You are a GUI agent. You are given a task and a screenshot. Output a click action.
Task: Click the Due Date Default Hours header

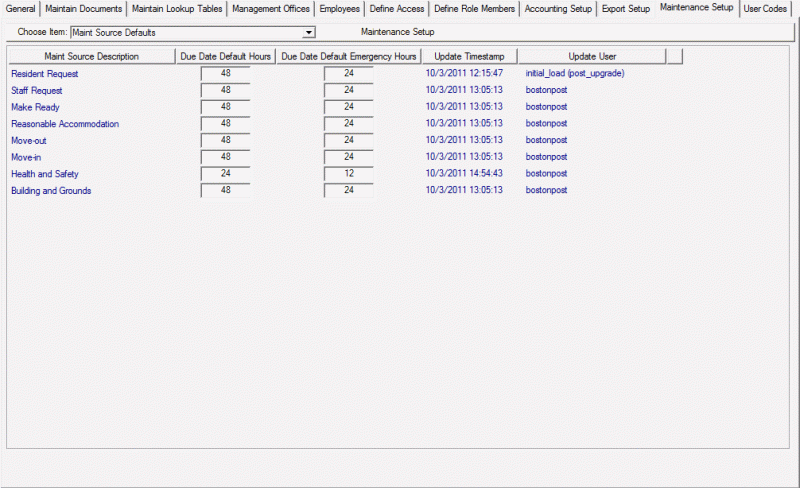226,57
